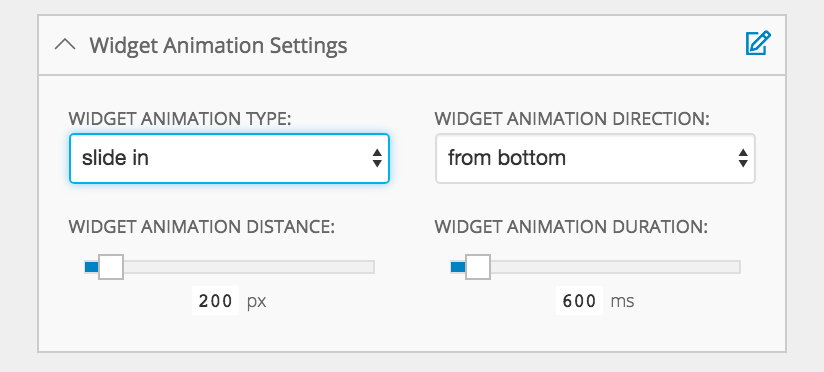Click the Widget Animation Type label
824x372 pixels.
point(180,119)
